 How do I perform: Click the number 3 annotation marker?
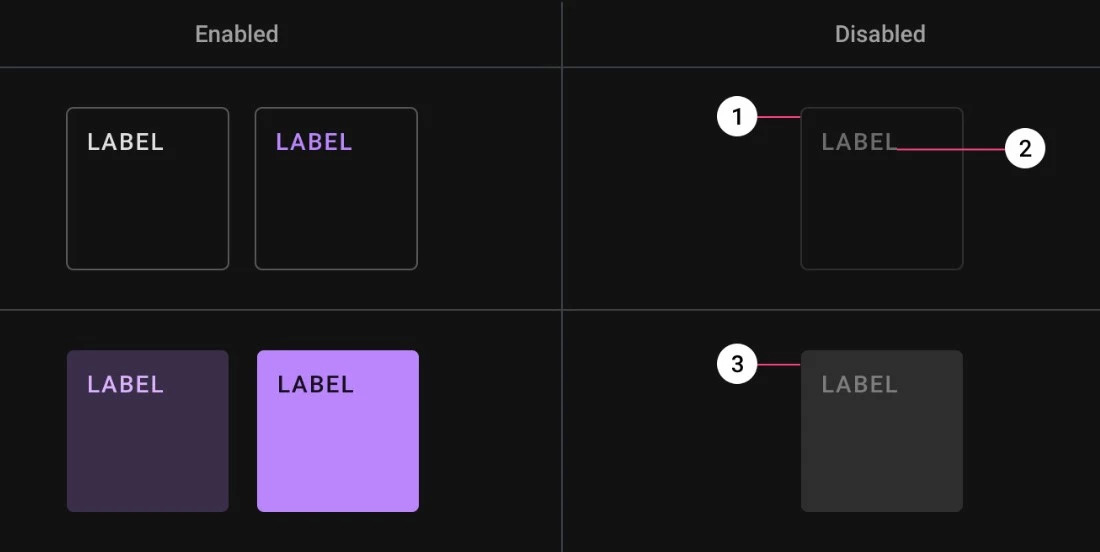click(x=737, y=365)
